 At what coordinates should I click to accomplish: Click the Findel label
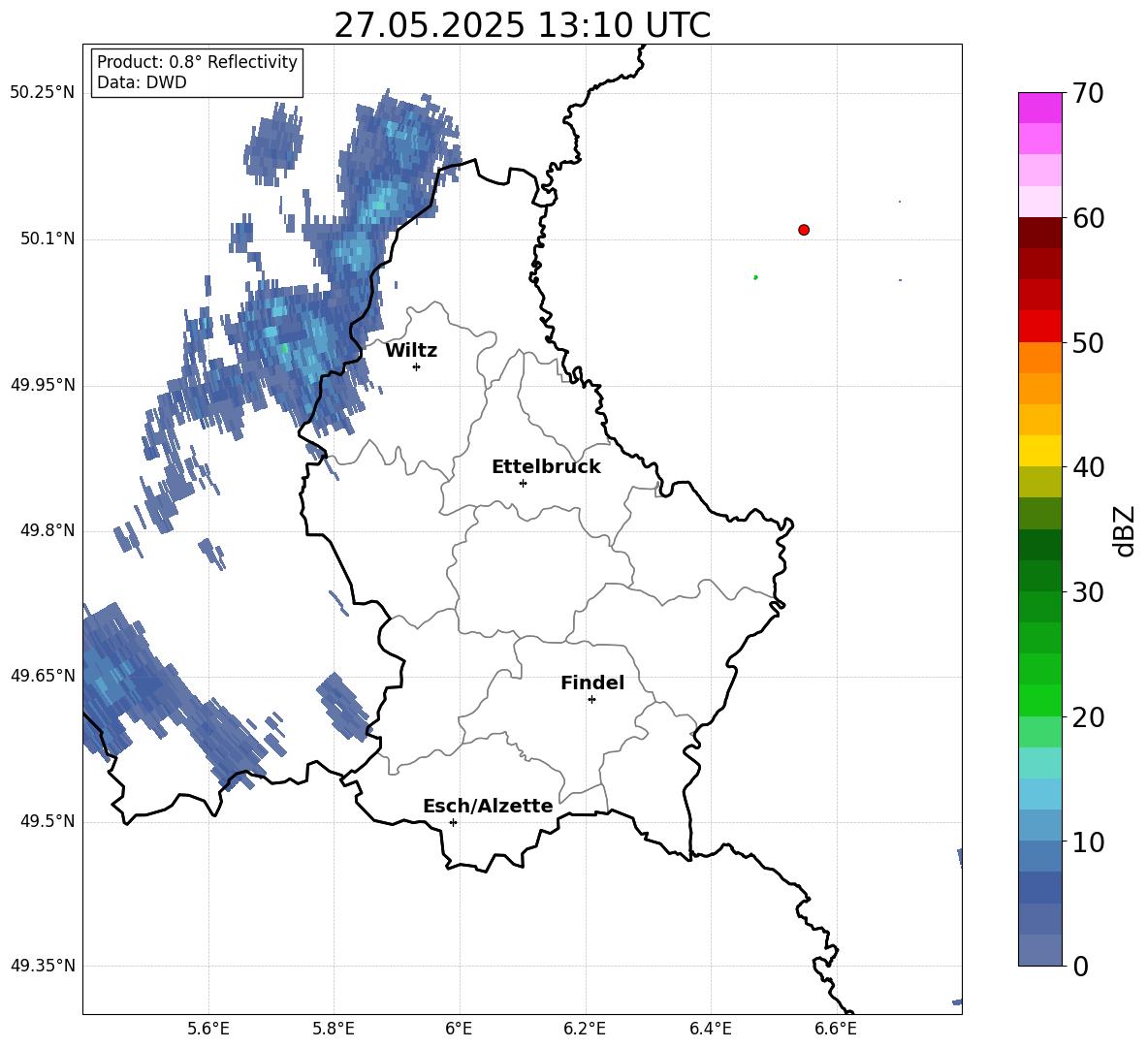click(592, 683)
